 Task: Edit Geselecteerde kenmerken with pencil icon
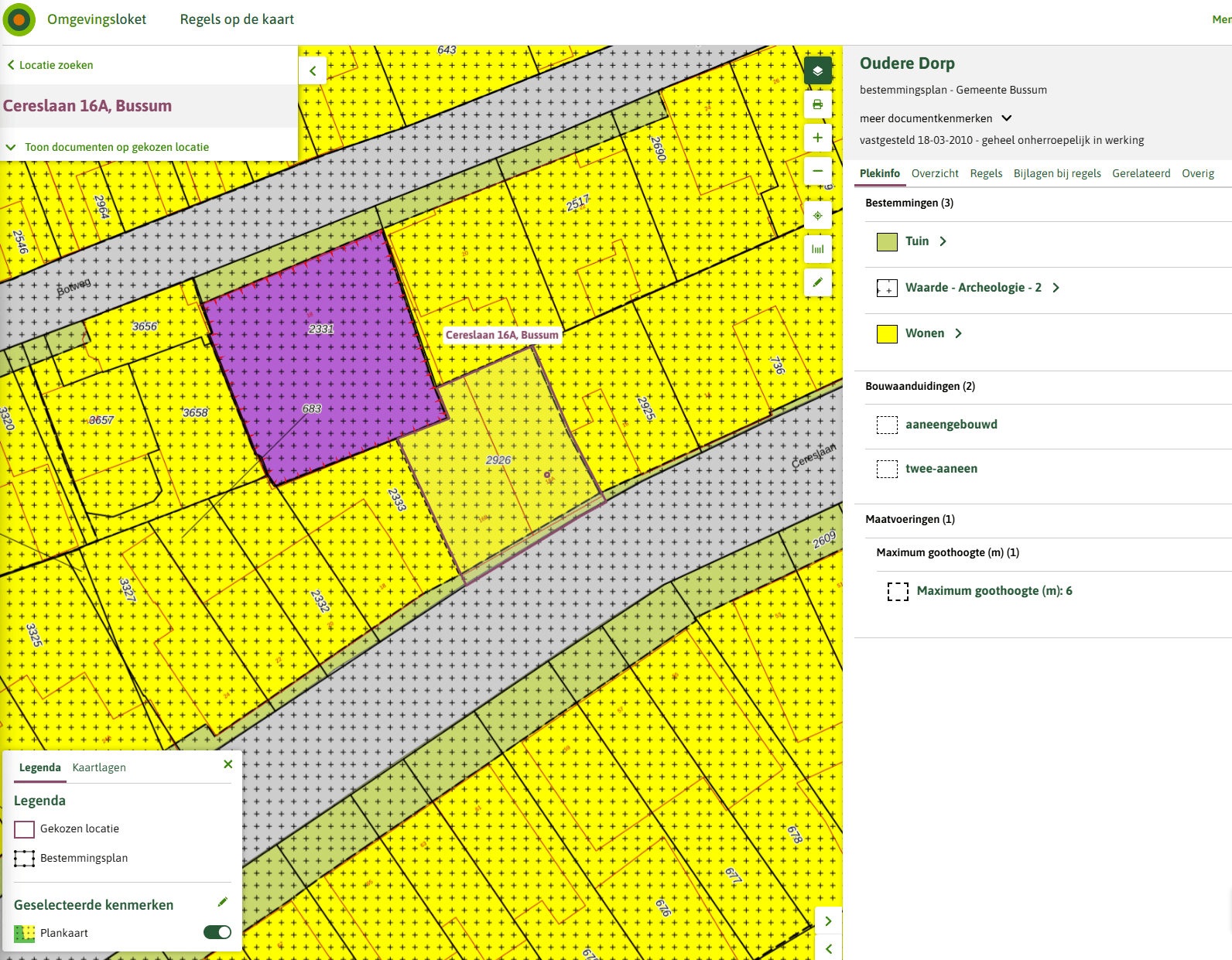pyautogui.click(x=223, y=902)
